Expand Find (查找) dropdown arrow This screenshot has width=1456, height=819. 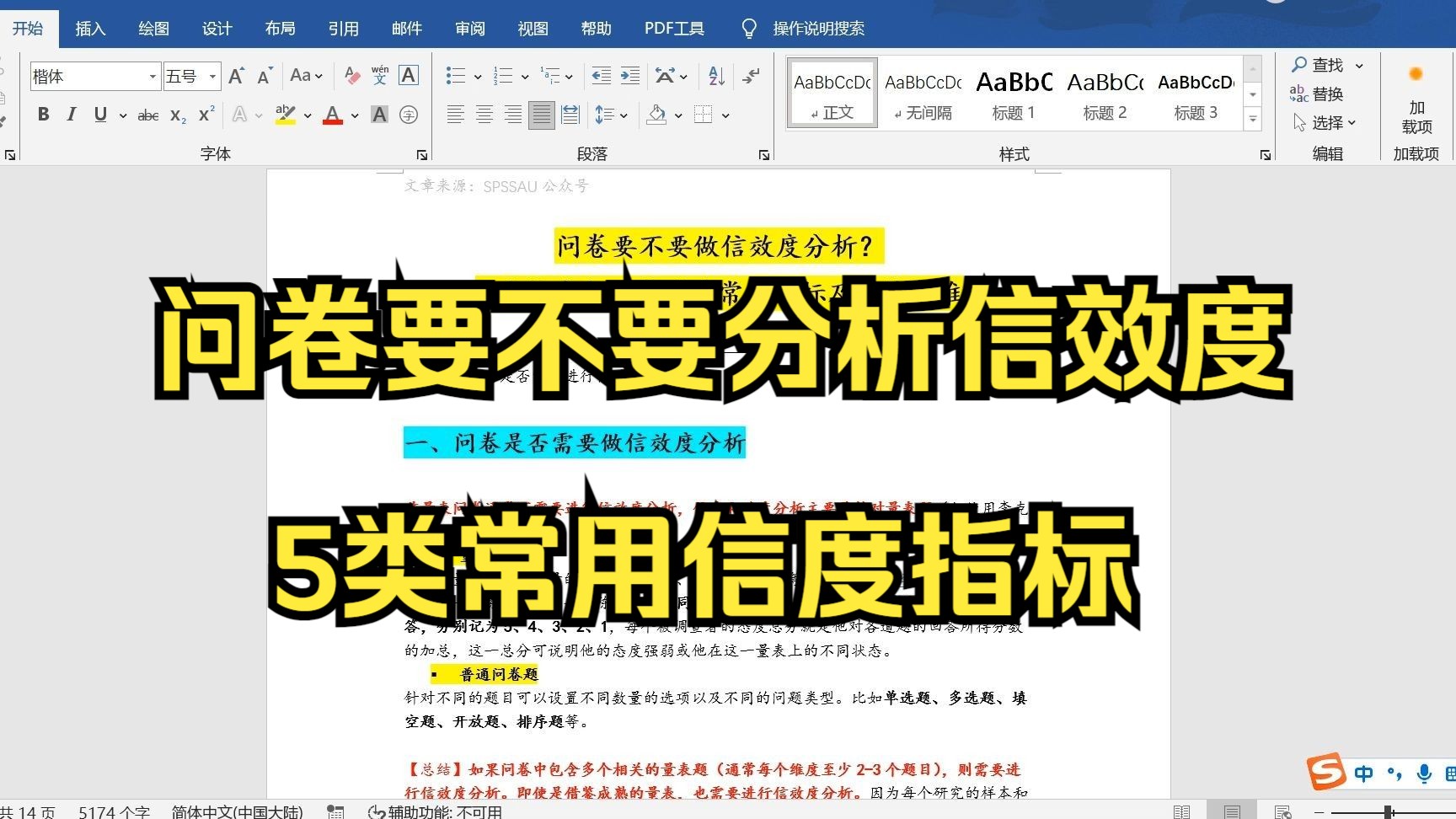pyautogui.click(x=1359, y=66)
